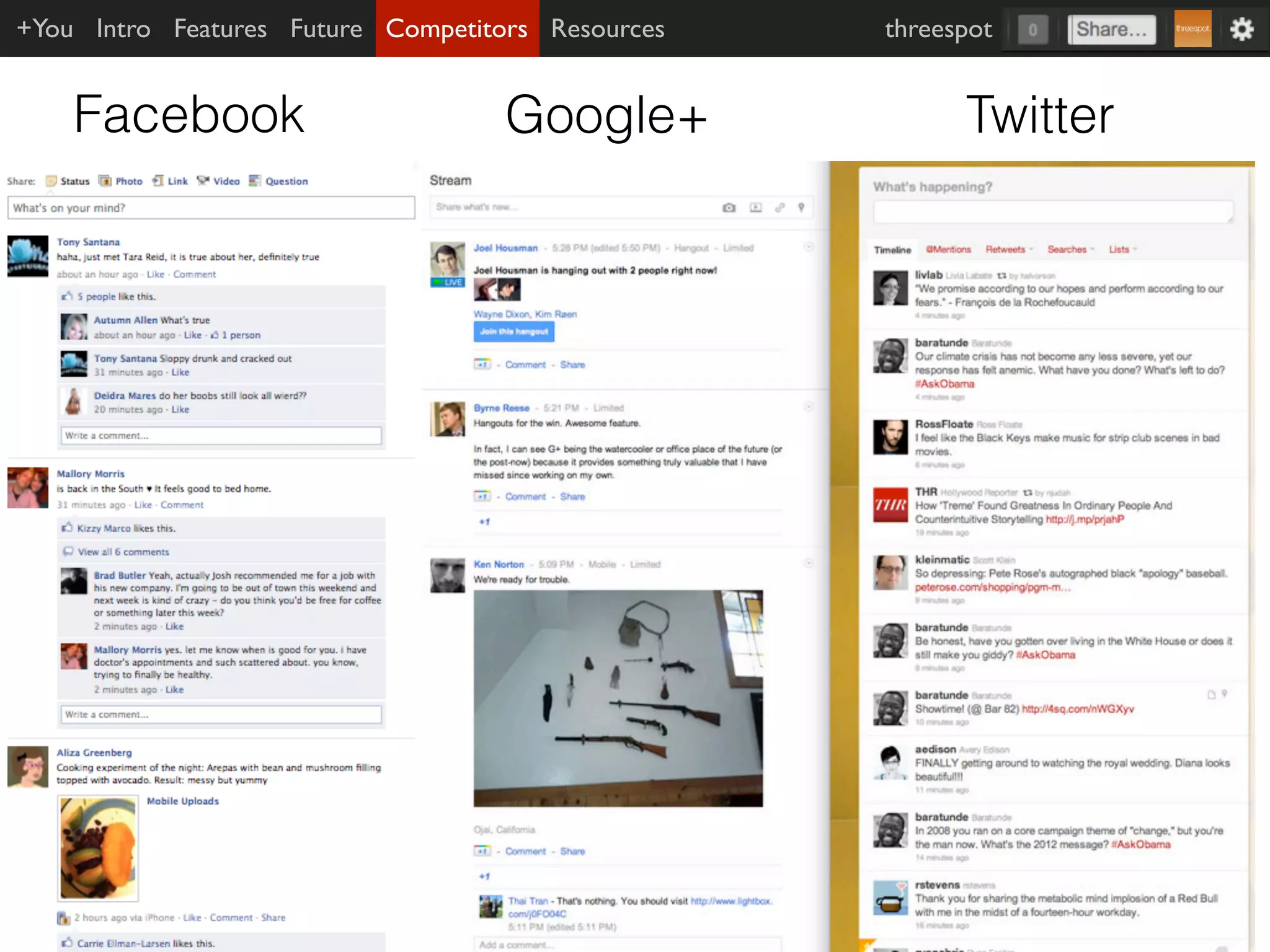Screen dimensions: 1270x952
Task: Choose Facebook Link share option
Action: [170, 181]
